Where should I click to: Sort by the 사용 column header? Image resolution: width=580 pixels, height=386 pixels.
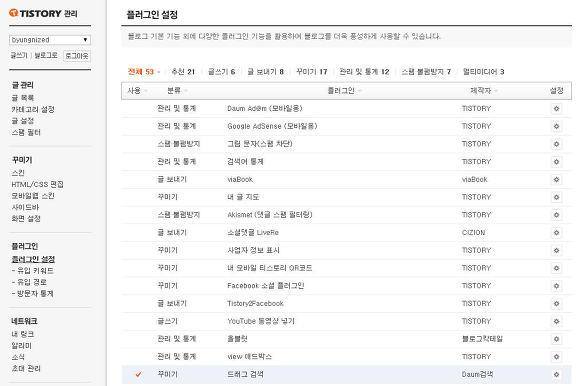(x=137, y=91)
